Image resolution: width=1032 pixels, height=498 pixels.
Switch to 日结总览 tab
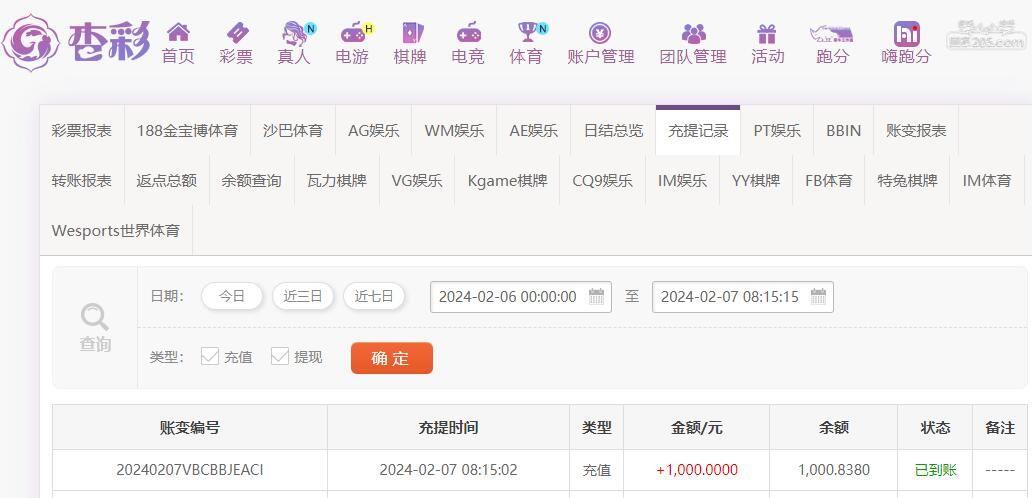pos(613,130)
